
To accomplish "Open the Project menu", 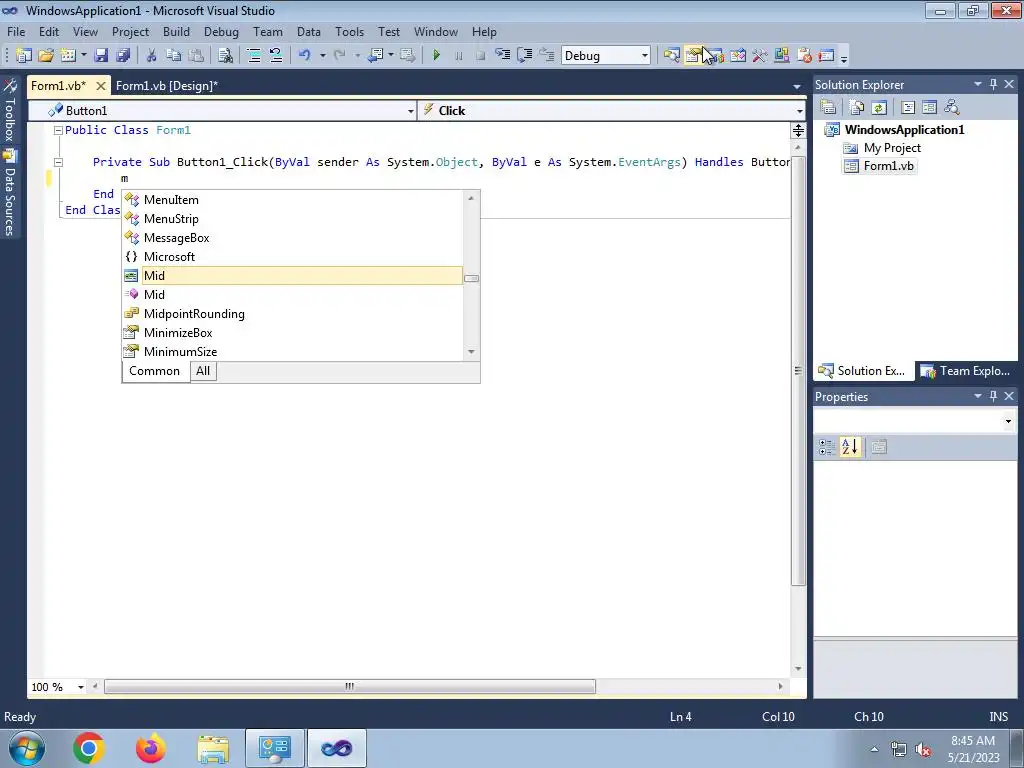I will [131, 31].
